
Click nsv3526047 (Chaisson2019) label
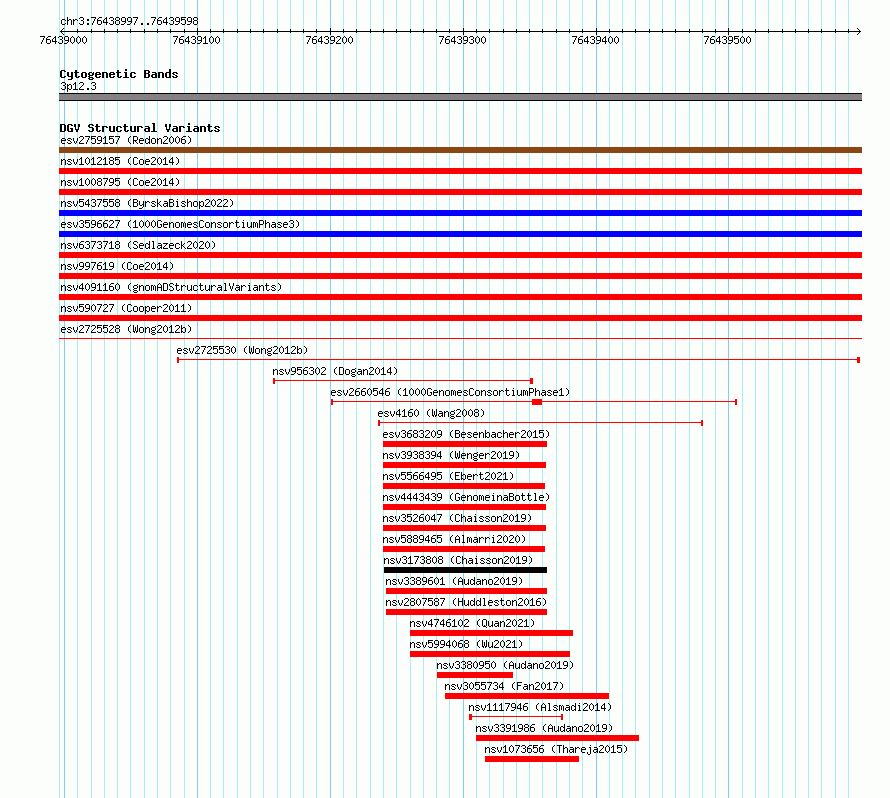click(457, 518)
